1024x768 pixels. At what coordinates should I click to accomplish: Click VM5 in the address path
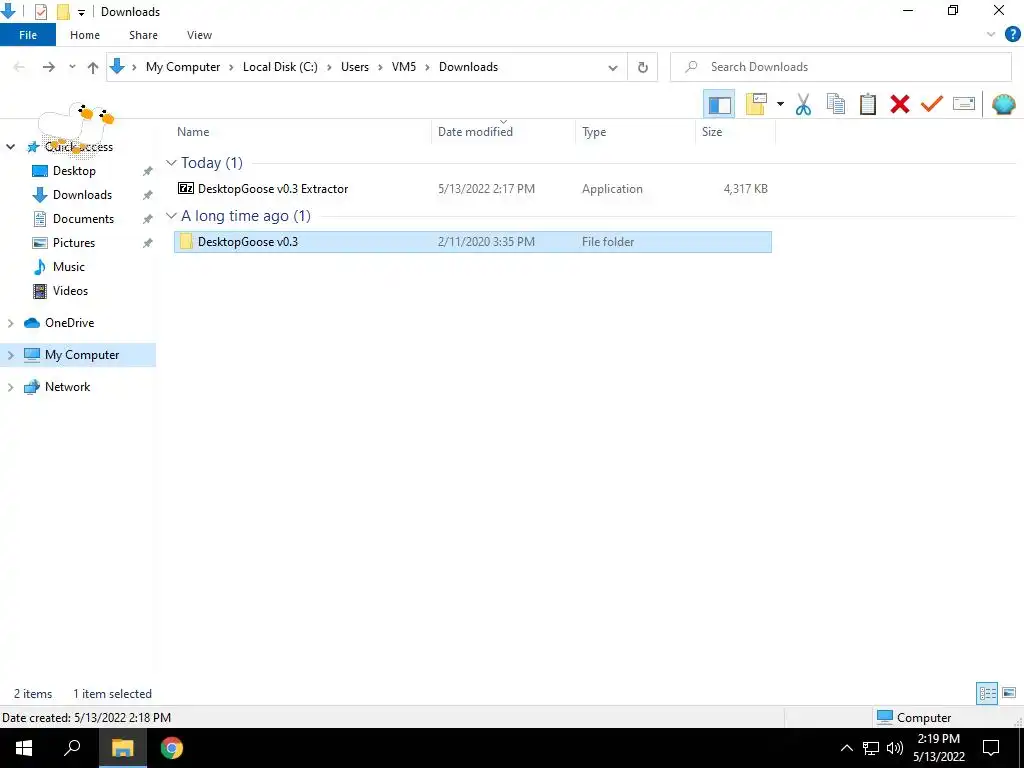tap(404, 67)
